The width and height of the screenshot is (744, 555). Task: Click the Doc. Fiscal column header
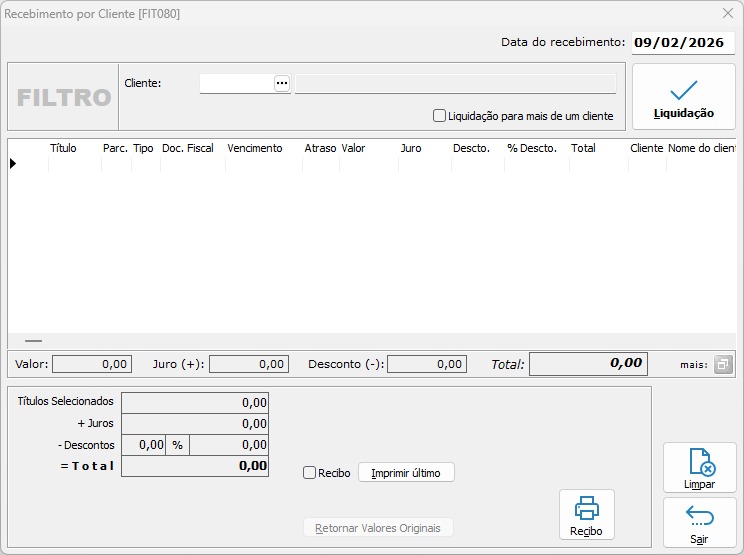coord(188,148)
